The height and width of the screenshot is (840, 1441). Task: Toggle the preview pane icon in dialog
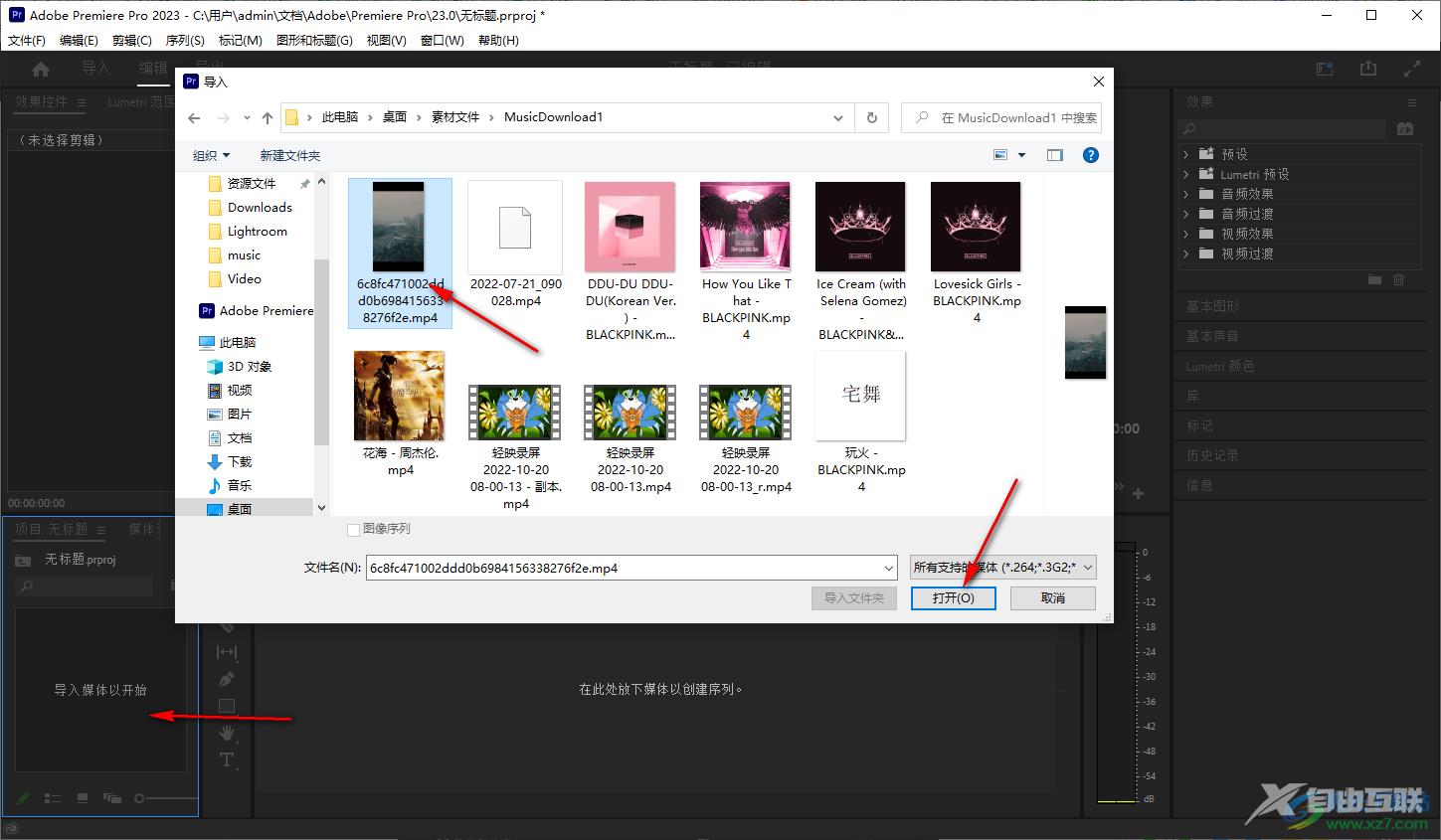(1054, 155)
